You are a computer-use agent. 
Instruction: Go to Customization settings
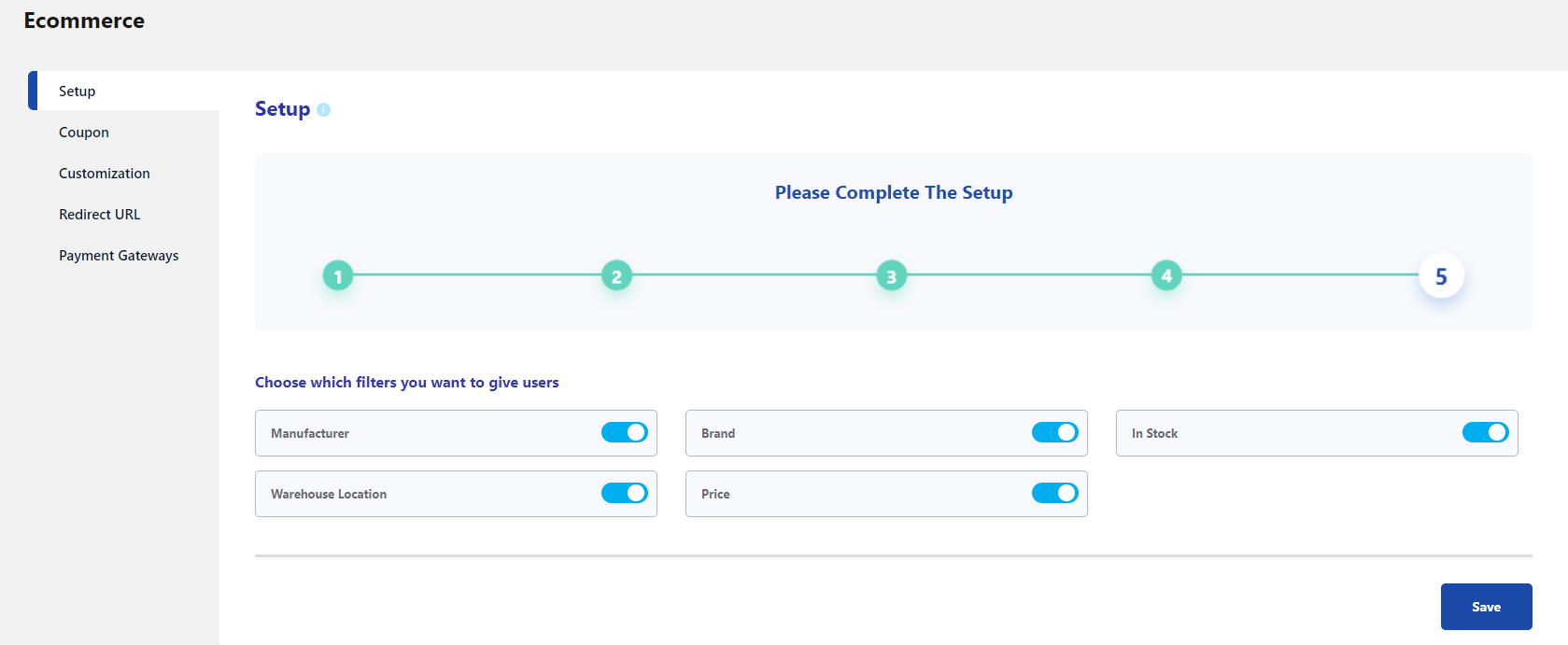coord(105,174)
